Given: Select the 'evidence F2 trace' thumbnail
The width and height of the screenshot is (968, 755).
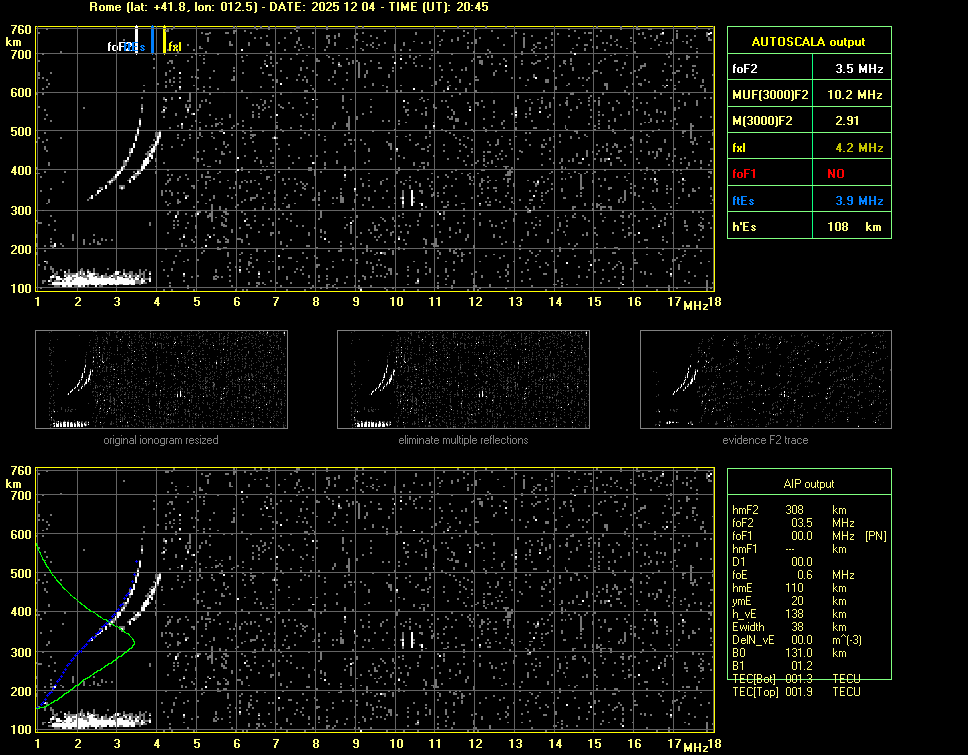Looking at the screenshot, I should (x=765, y=380).
